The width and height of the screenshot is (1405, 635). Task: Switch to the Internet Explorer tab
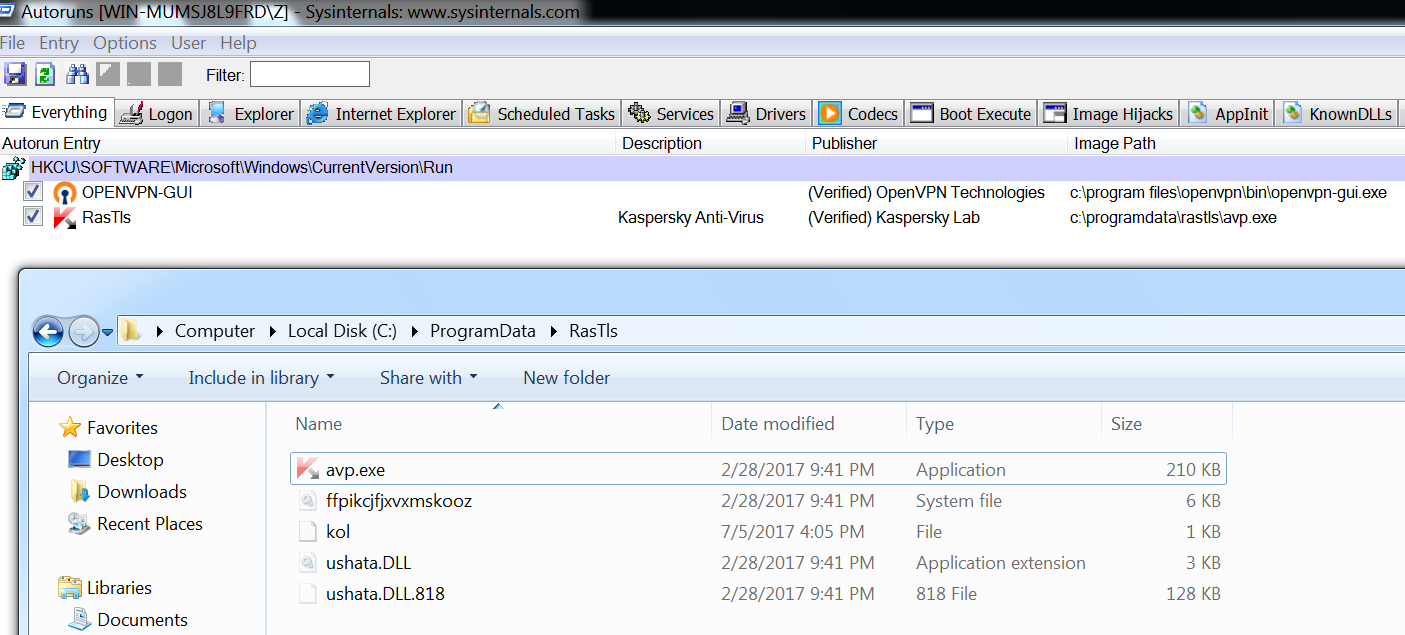point(381,114)
